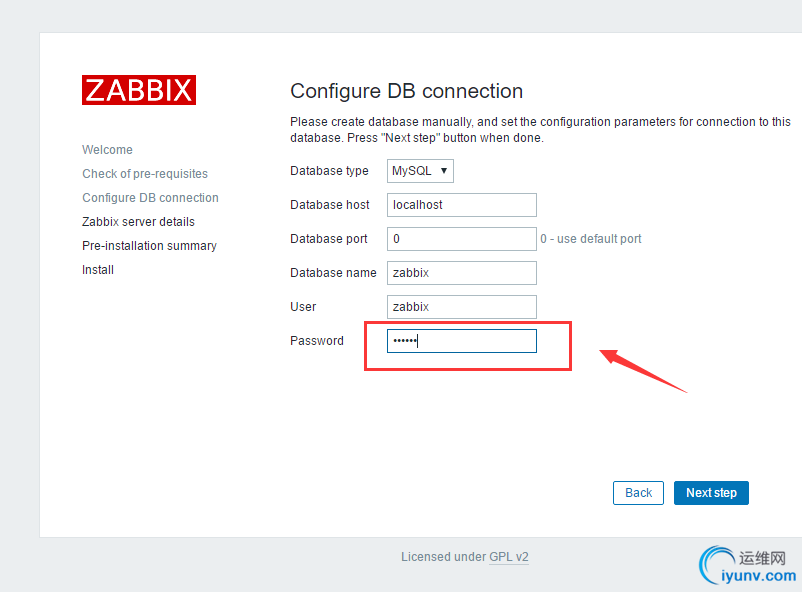Viewport: 802px width, 592px height.
Task: Click the Database host label
Action: [x=329, y=205]
